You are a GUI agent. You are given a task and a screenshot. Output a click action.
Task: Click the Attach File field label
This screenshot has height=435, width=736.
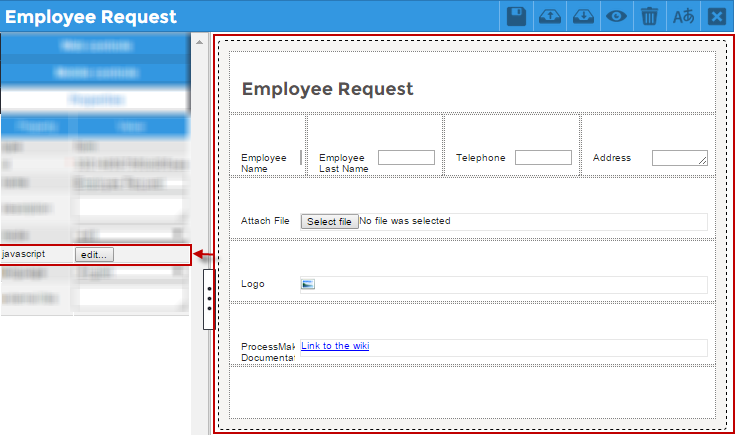tap(265, 221)
